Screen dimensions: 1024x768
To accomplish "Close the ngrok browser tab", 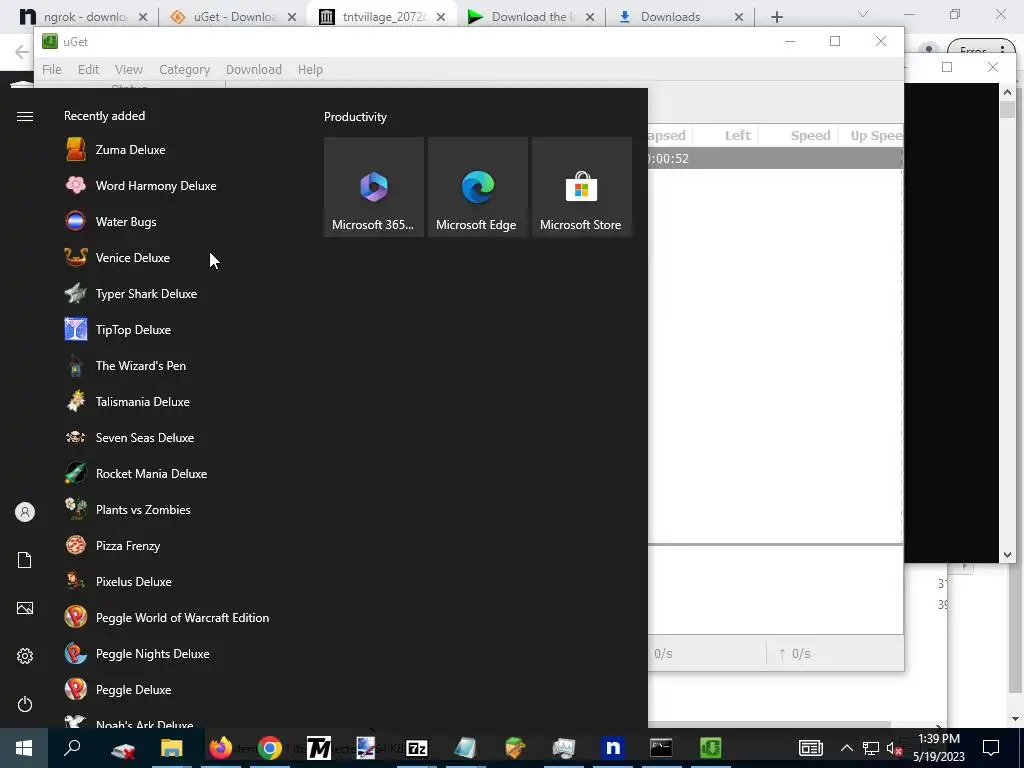I will pos(143,17).
